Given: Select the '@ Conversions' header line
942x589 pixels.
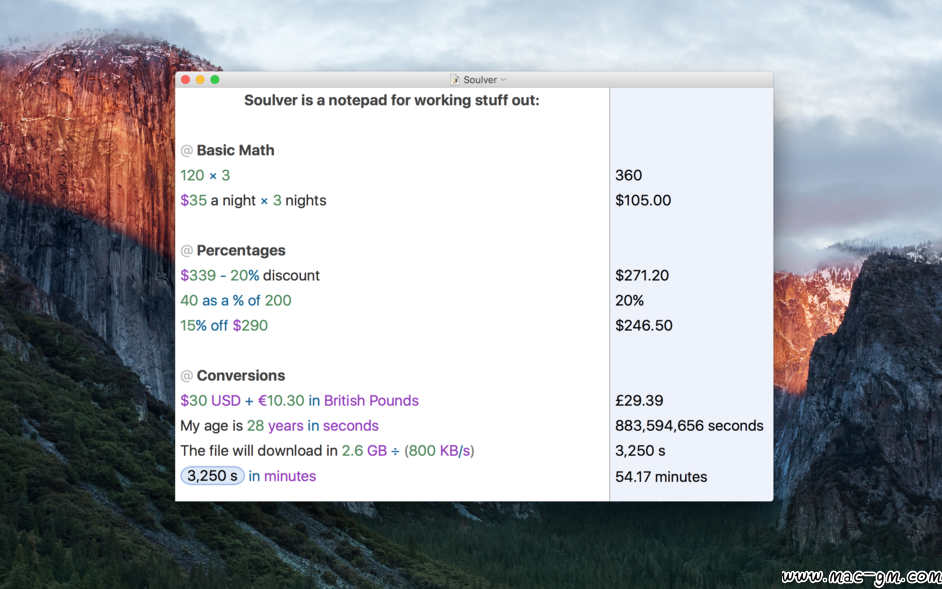Looking at the screenshot, I should (232, 376).
